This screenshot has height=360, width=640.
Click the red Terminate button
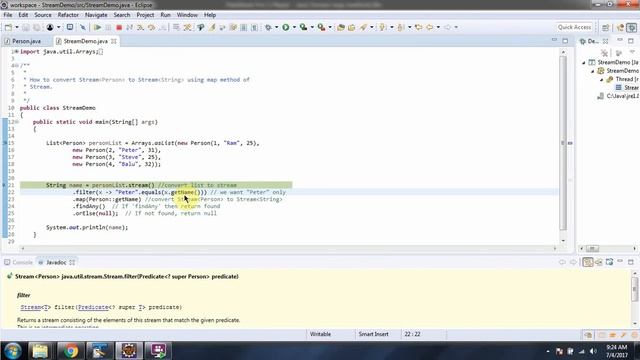[x=119, y=27]
